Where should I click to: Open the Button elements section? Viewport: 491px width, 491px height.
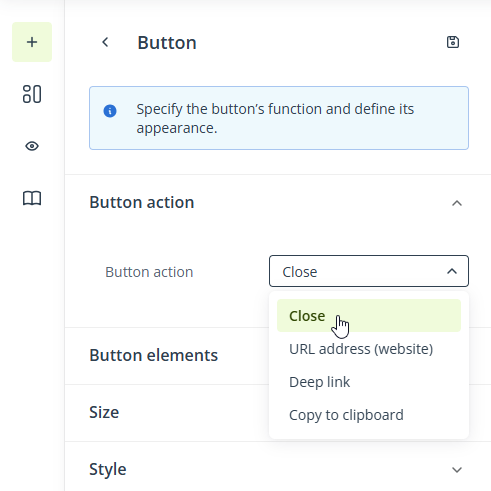point(154,355)
